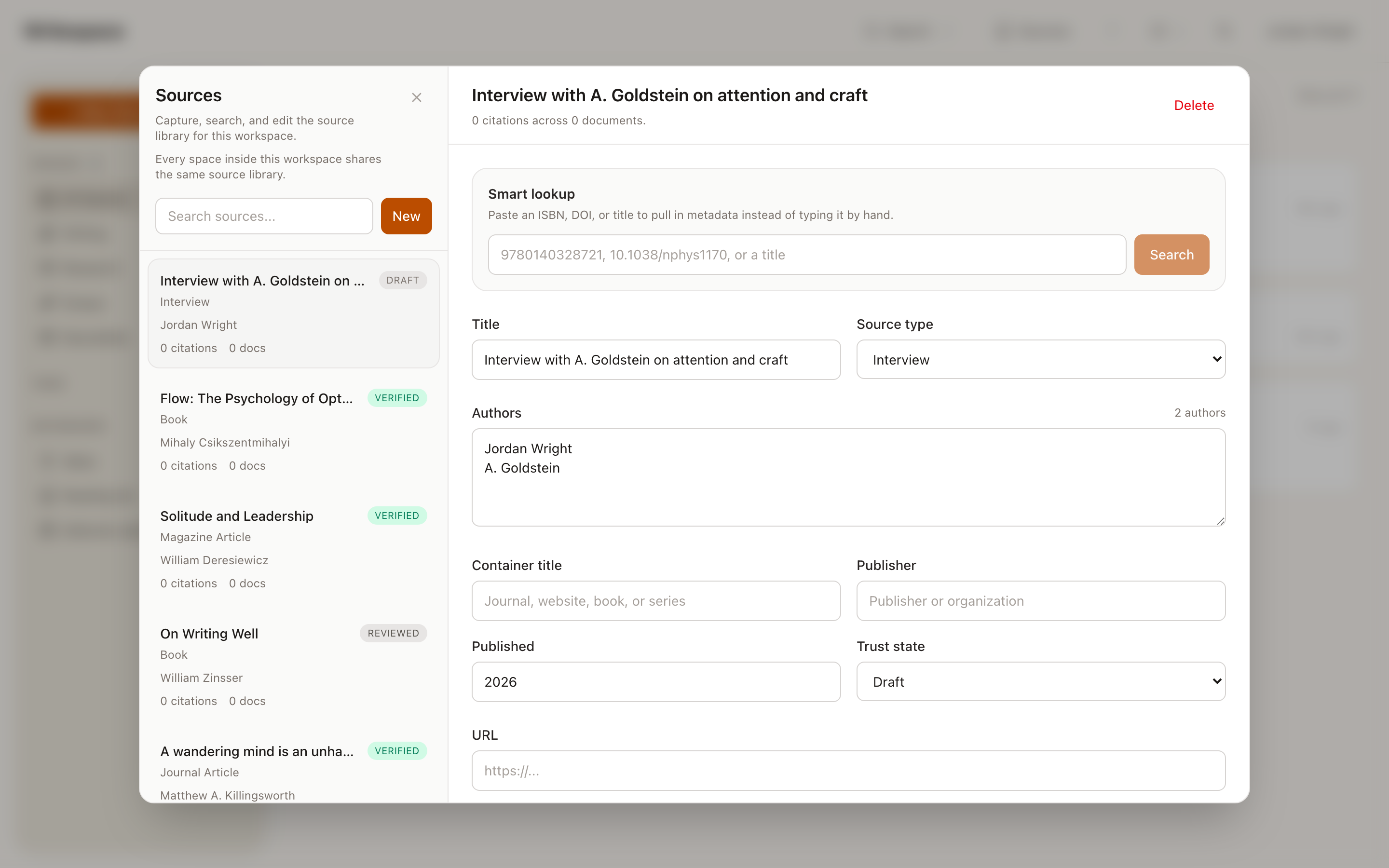Viewport: 1389px width, 868px height.
Task: Click the Smart lookup ISBN input
Action: [806, 254]
